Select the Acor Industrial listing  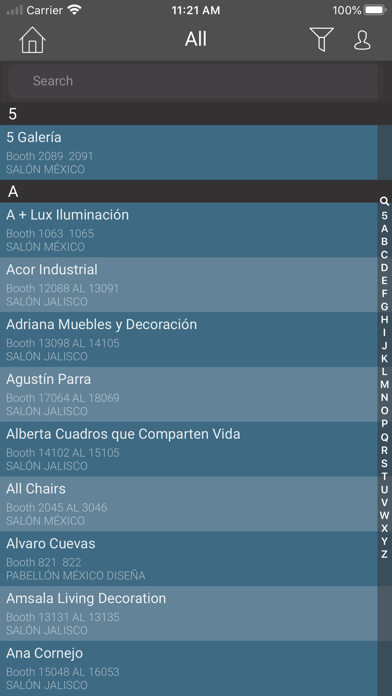point(189,285)
